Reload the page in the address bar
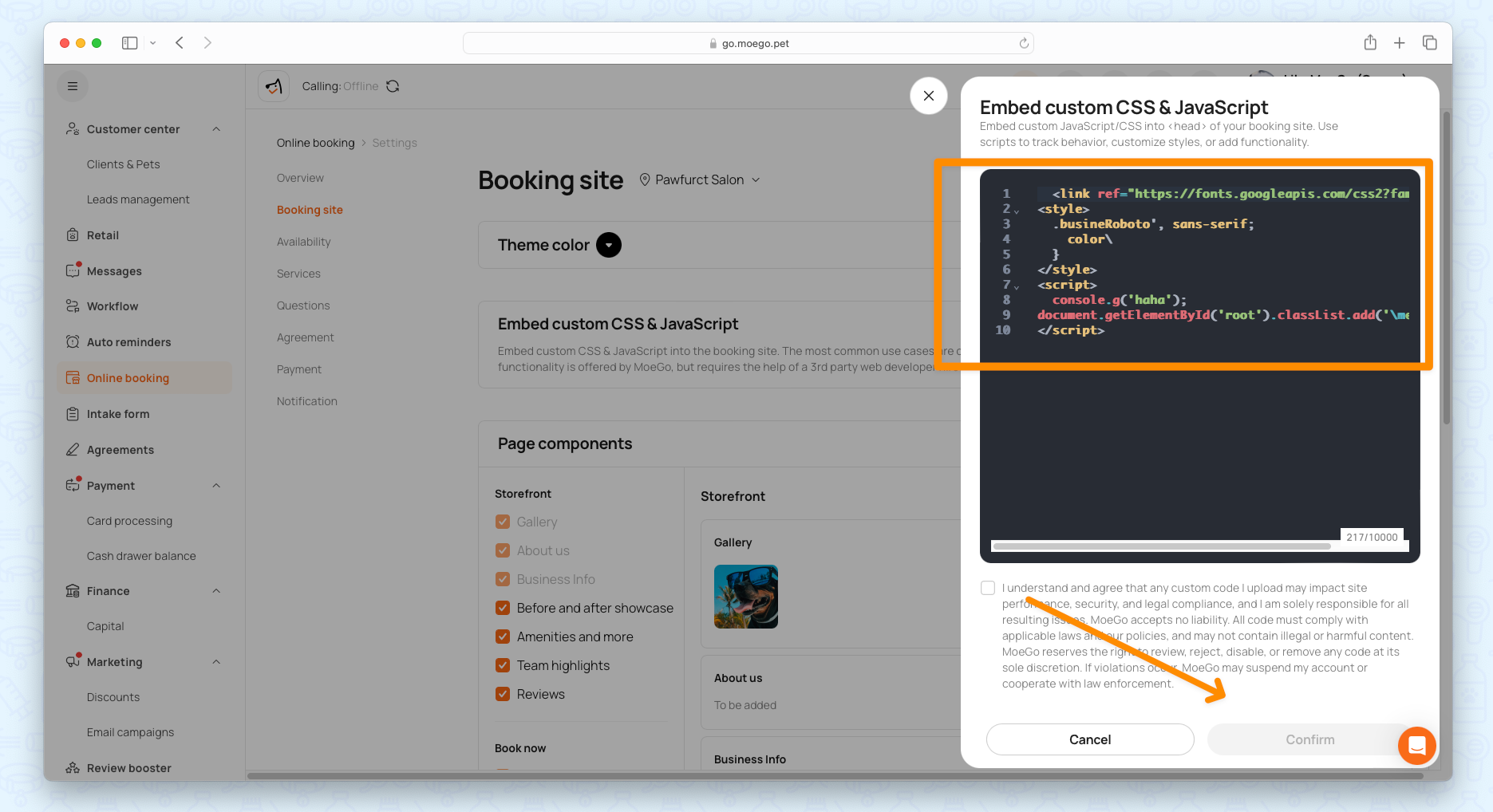This screenshot has height=812, width=1493. pyautogui.click(x=1024, y=43)
